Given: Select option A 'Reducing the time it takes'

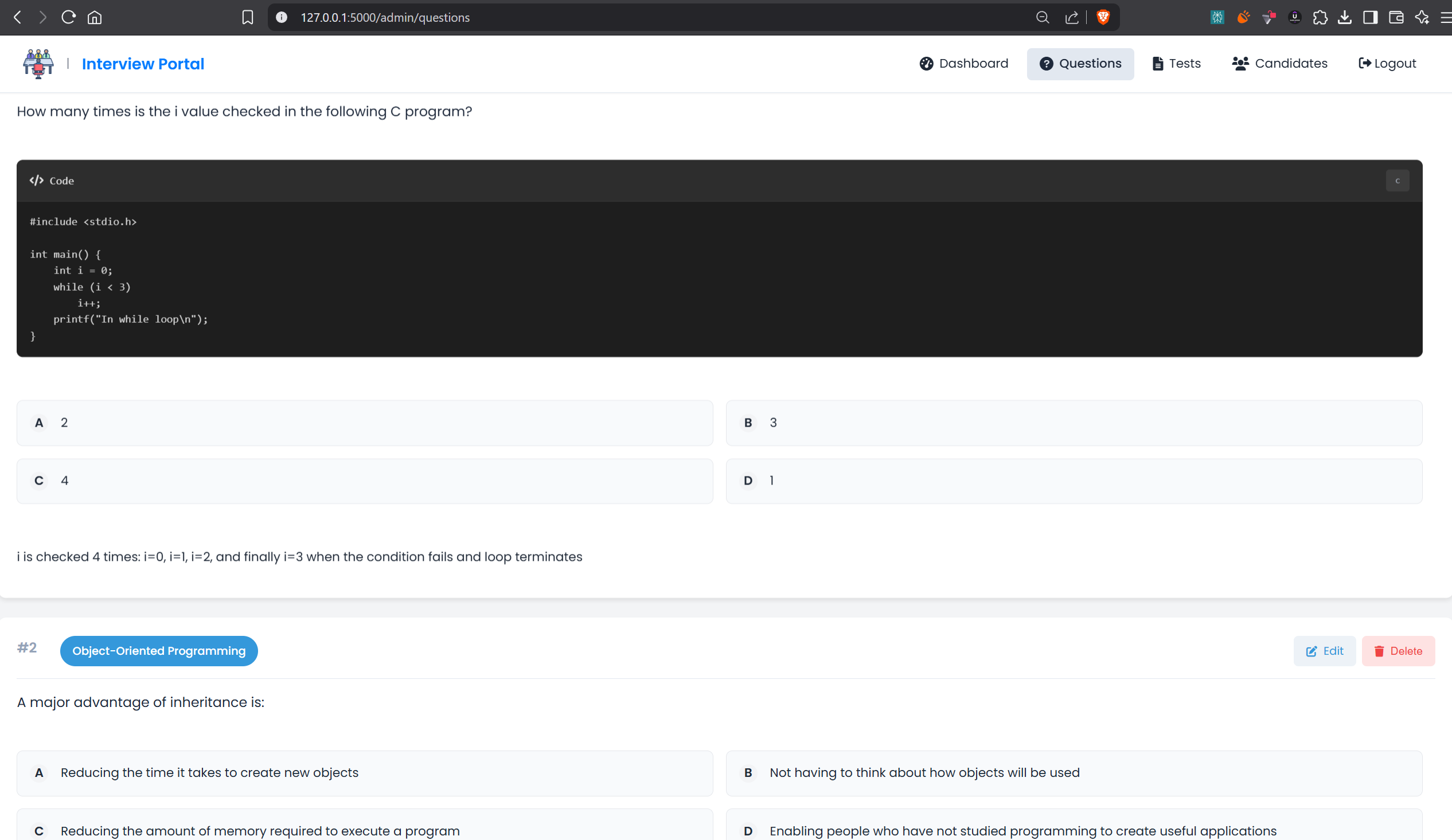Looking at the screenshot, I should tap(365, 773).
